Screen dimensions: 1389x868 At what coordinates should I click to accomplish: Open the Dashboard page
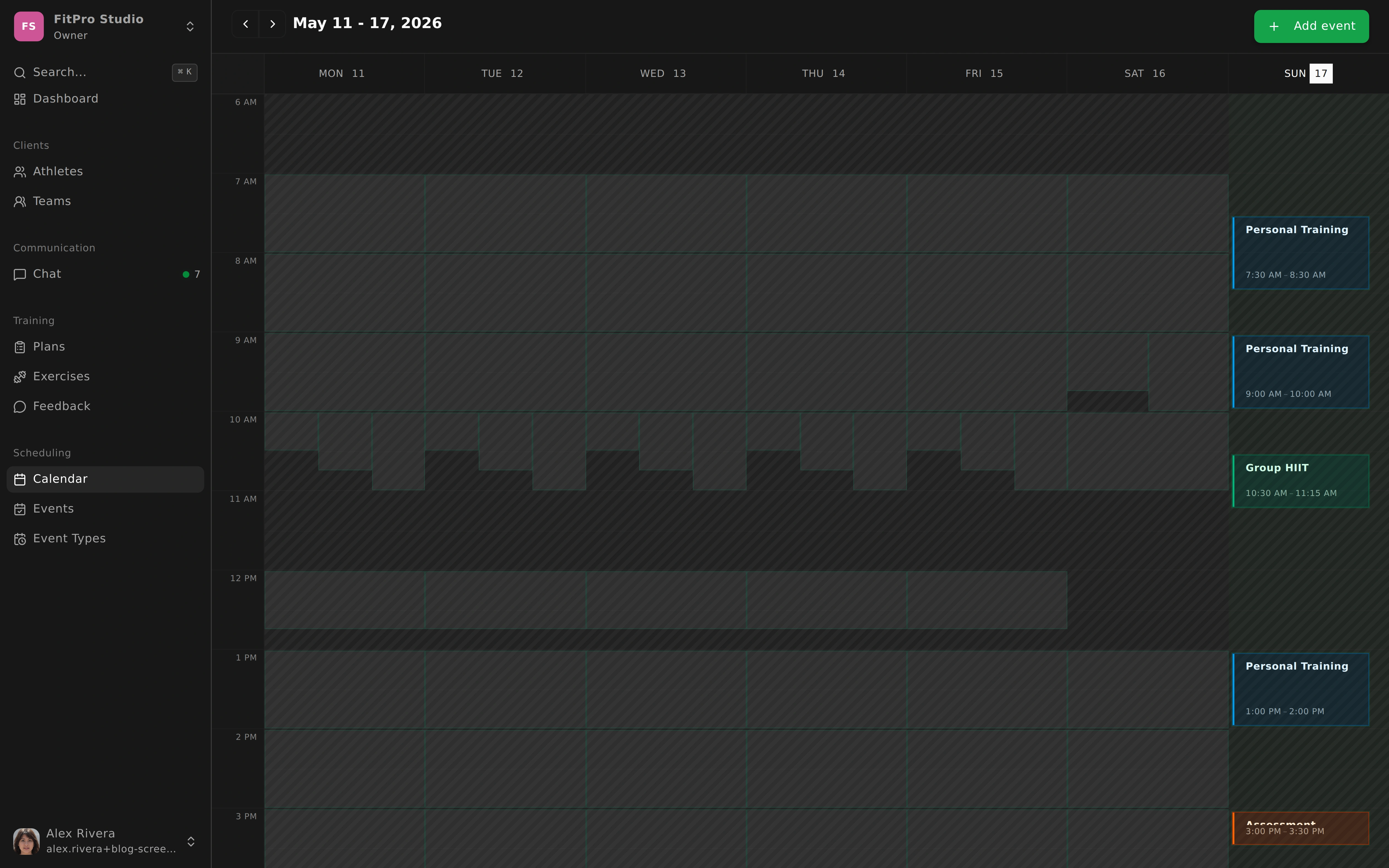click(106, 99)
